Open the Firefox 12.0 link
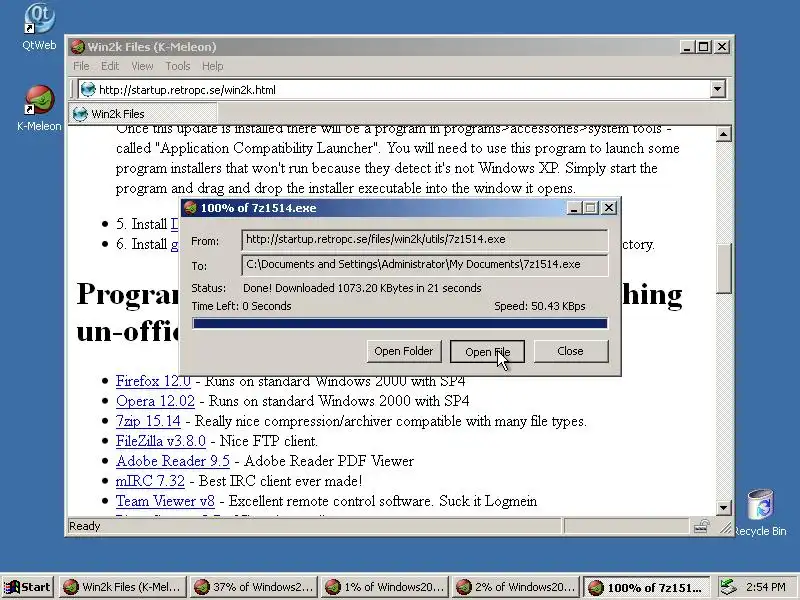The height and width of the screenshot is (600, 800). tap(153, 381)
